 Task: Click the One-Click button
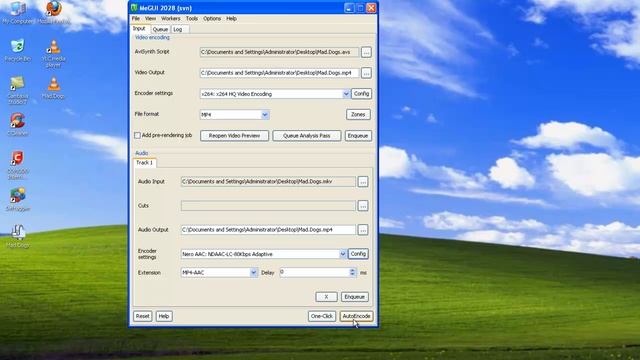tap(322, 316)
